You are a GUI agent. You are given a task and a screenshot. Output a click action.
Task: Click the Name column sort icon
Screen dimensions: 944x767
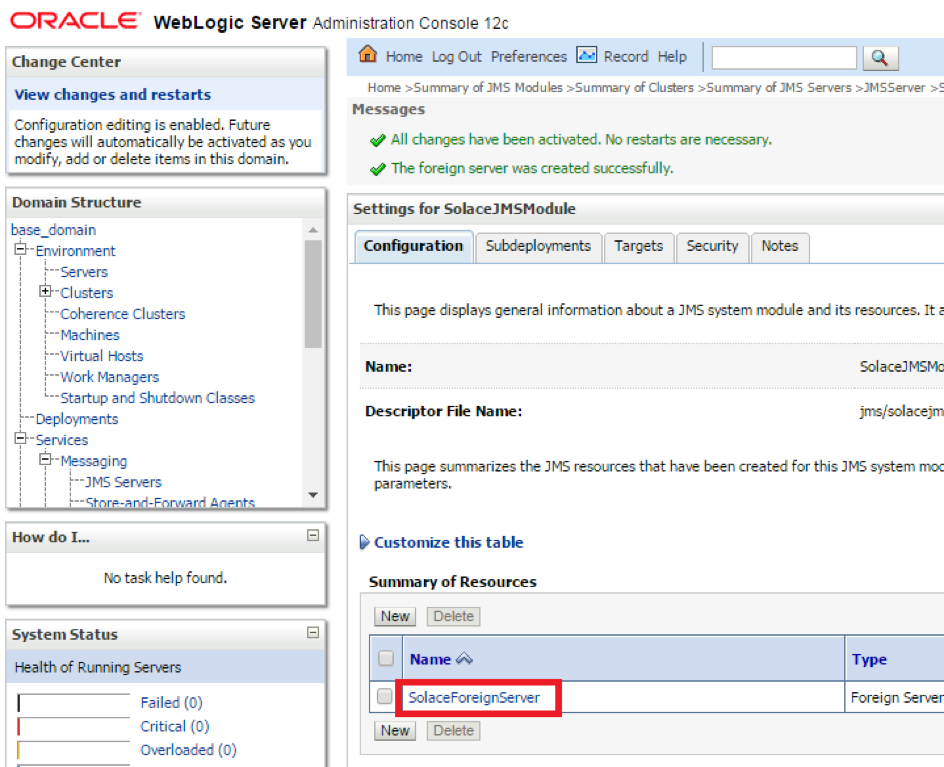pyautogui.click(x=463, y=660)
